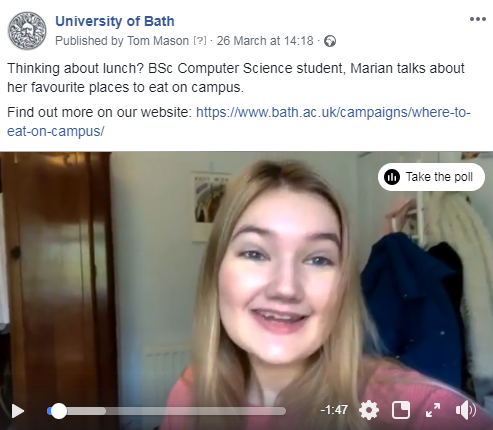Viewport: 493px width, 430px height.
Task: Click the -1:47 remaining time display
Action: [x=334, y=410]
